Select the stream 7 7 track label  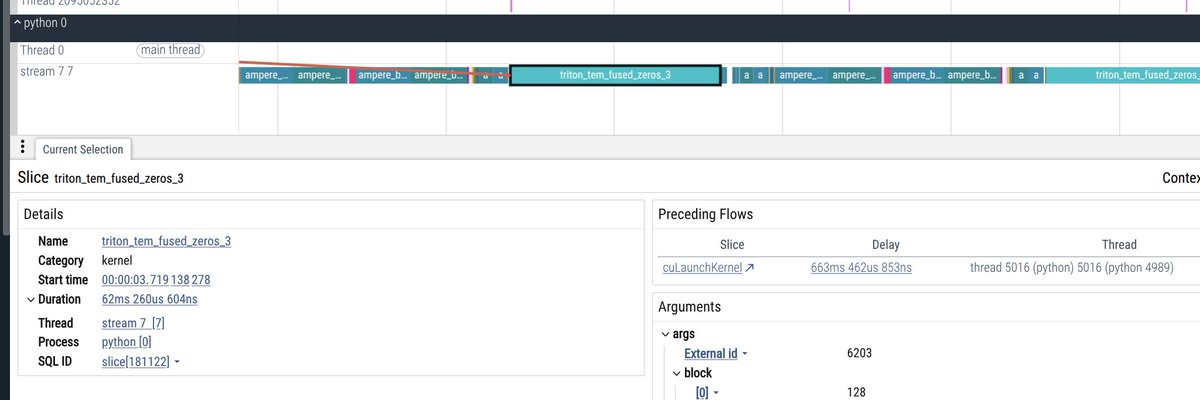click(x=46, y=72)
